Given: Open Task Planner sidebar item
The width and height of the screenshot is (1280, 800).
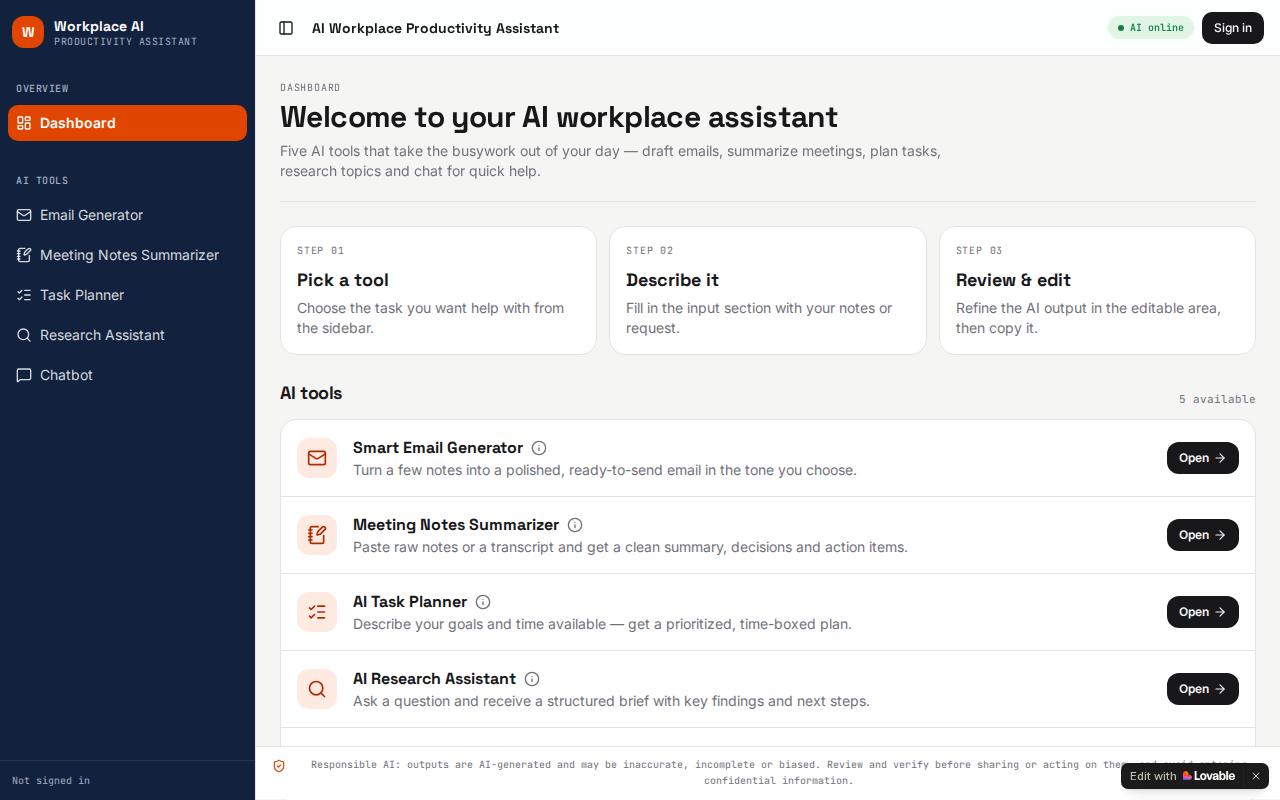Looking at the screenshot, I should pos(127,295).
